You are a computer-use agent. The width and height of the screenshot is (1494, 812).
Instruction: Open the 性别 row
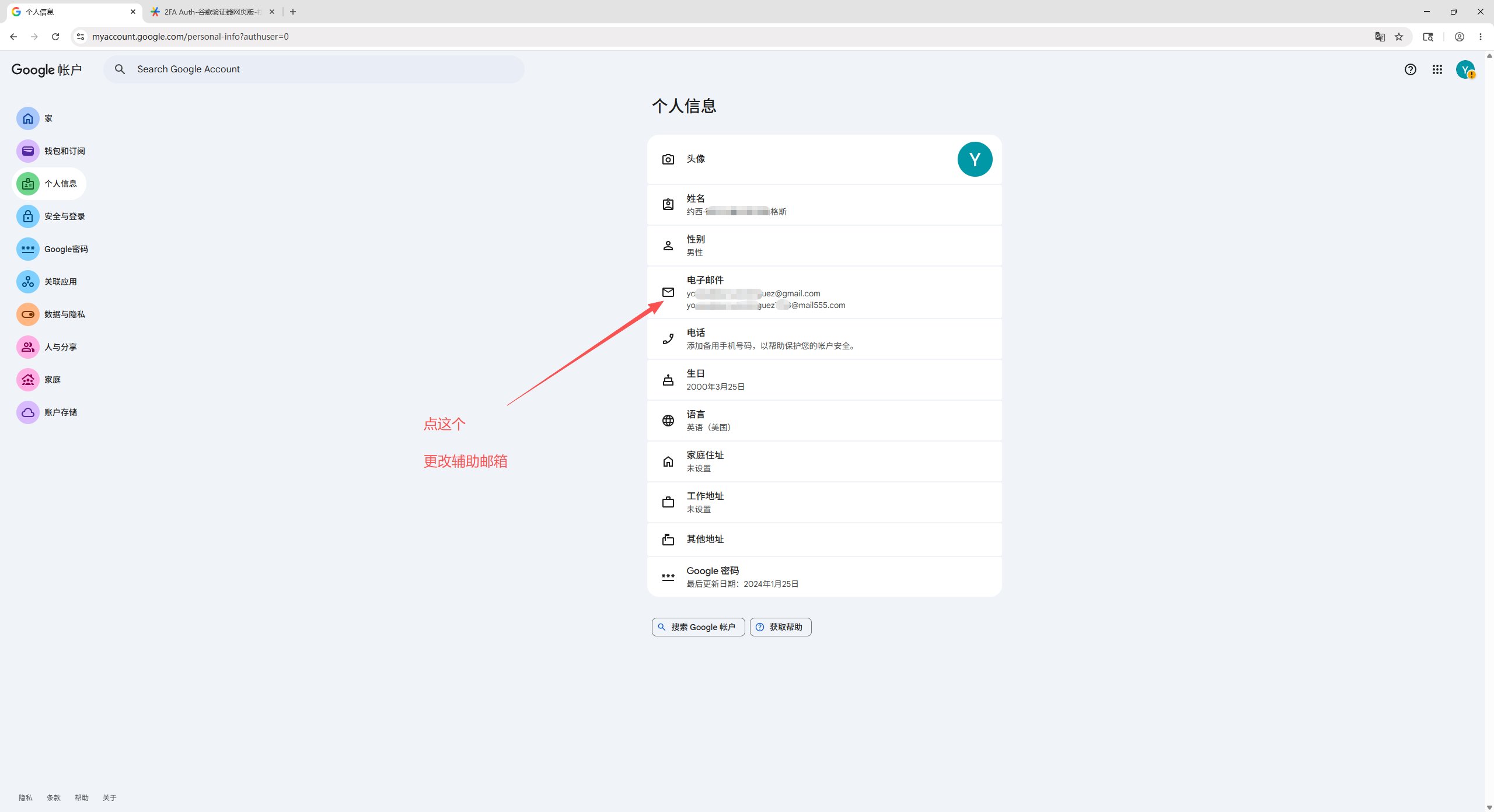[x=824, y=246]
